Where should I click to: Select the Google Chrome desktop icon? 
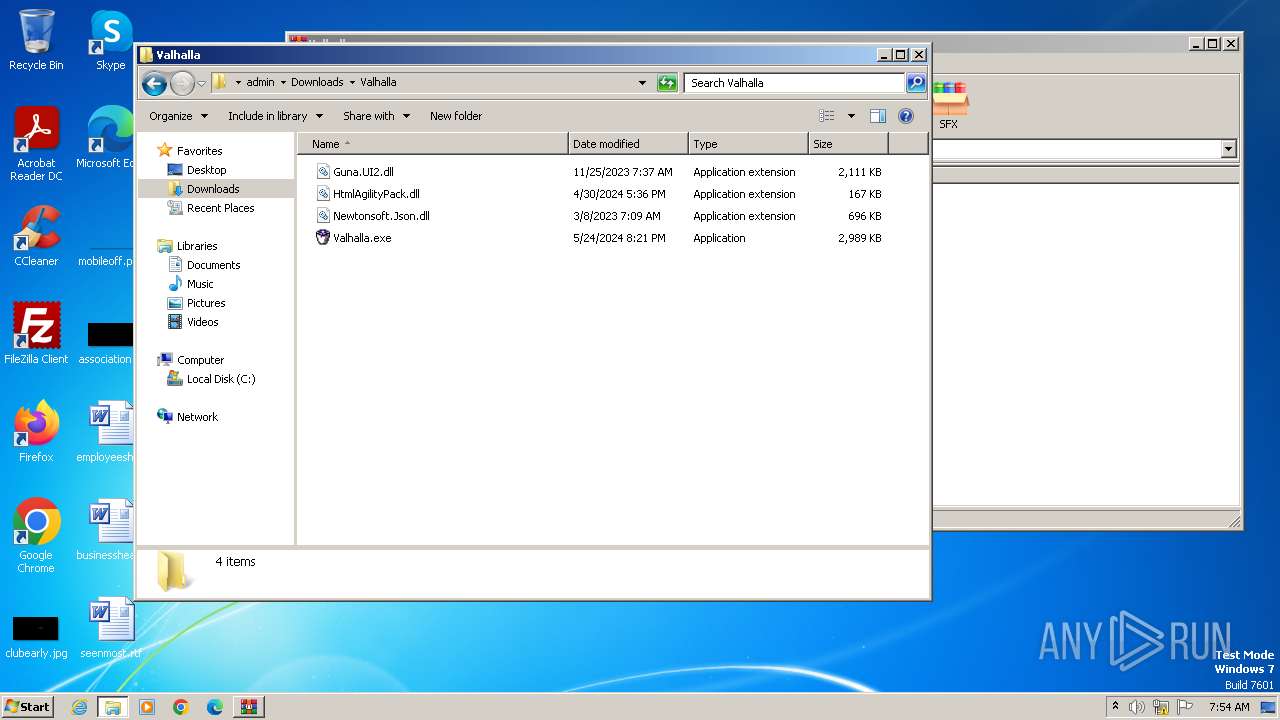point(36,536)
